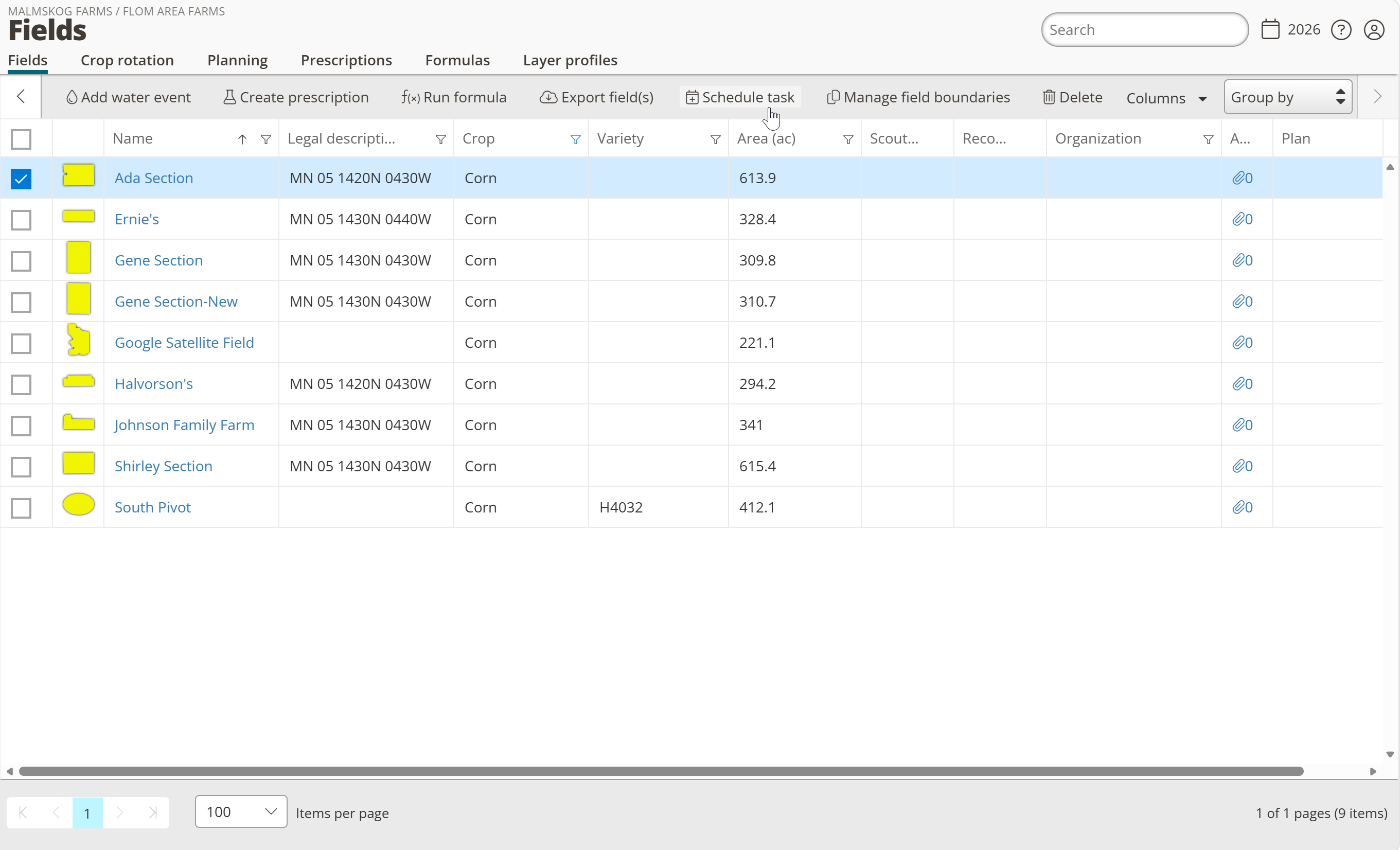
Task: Open the Area (ac) filter icon
Action: (848, 139)
